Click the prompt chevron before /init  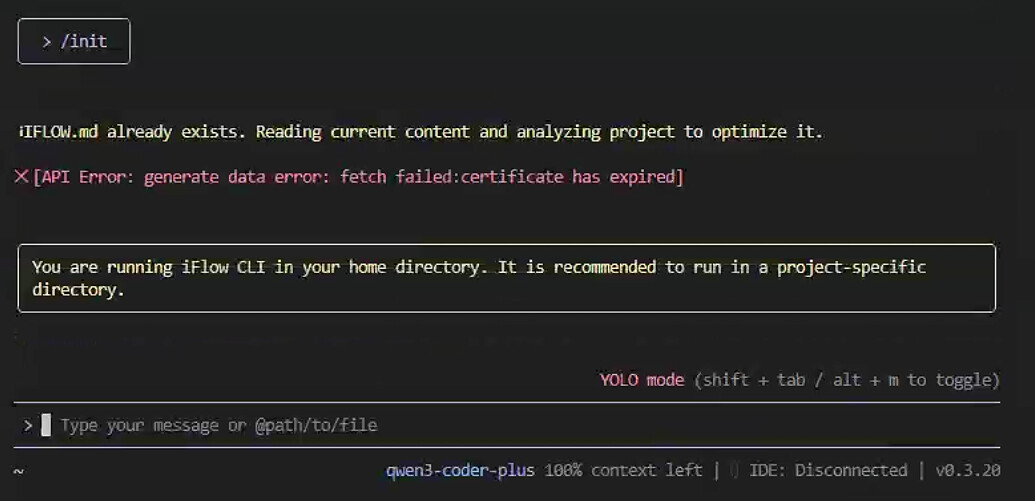46,42
